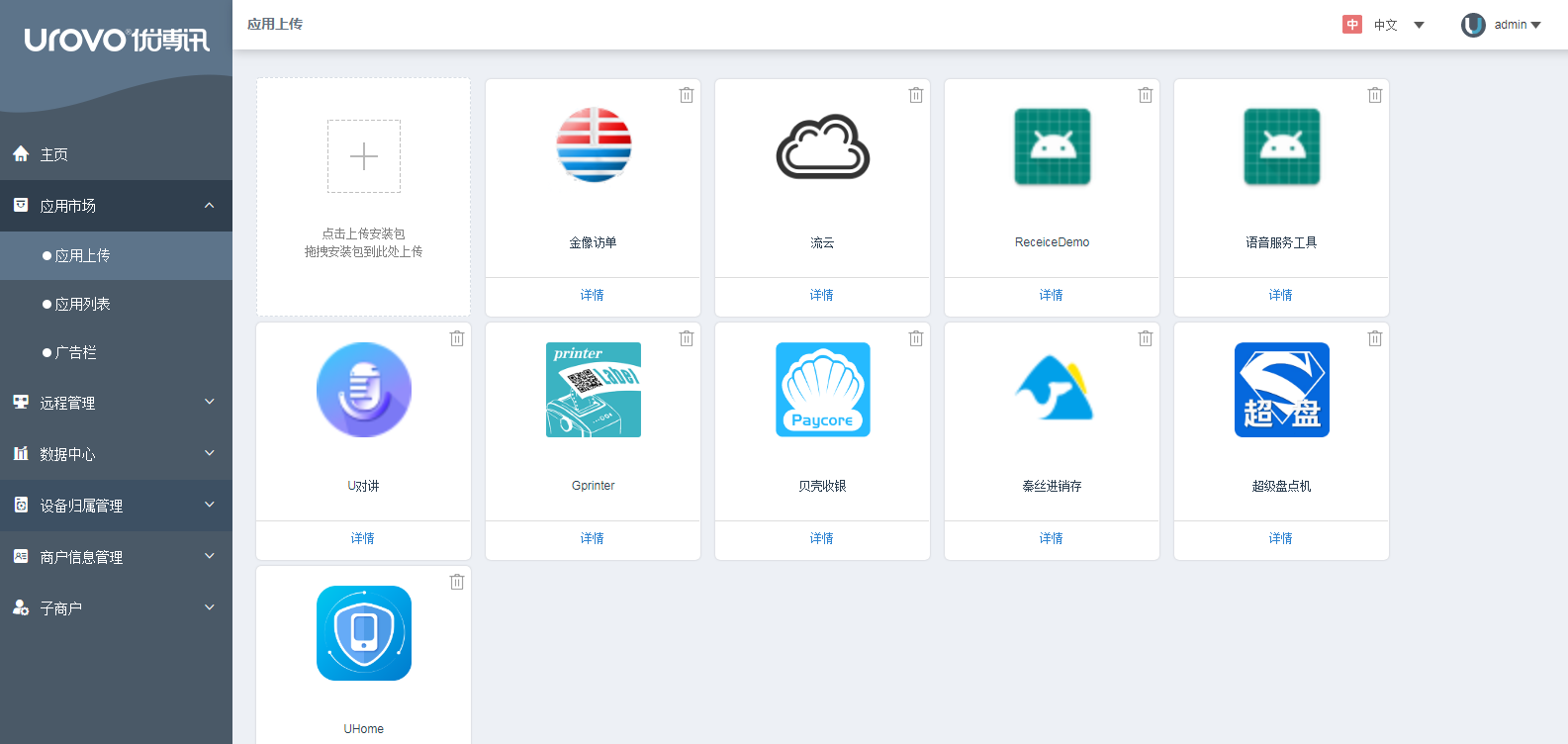Delete U对讲 app with trash icon
1568x744 pixels.
457,338
